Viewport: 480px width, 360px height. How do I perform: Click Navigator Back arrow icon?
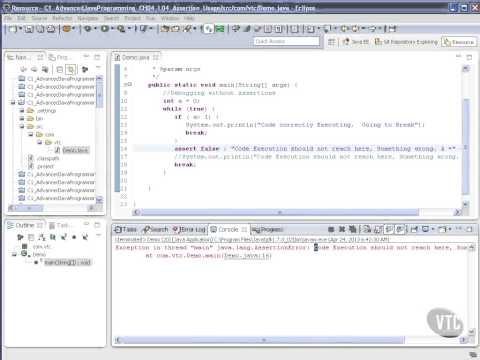[23, 69]
